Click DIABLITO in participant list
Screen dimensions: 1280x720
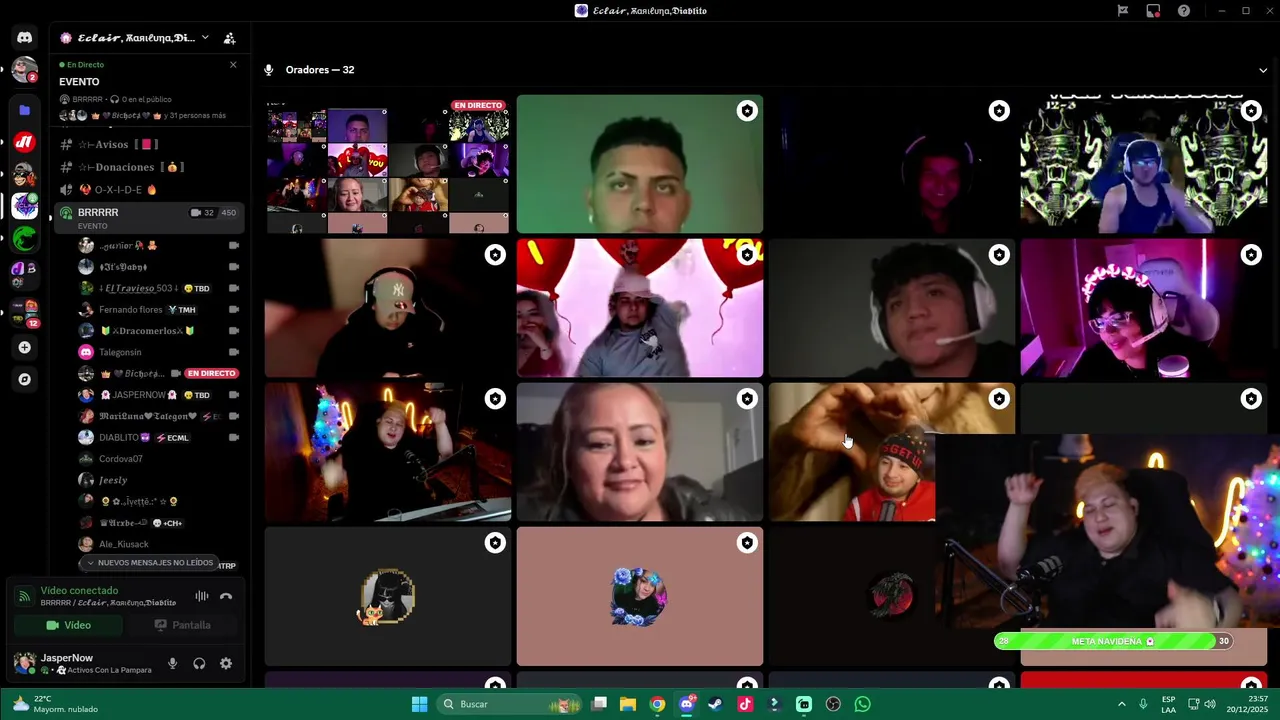click(160, 438)
